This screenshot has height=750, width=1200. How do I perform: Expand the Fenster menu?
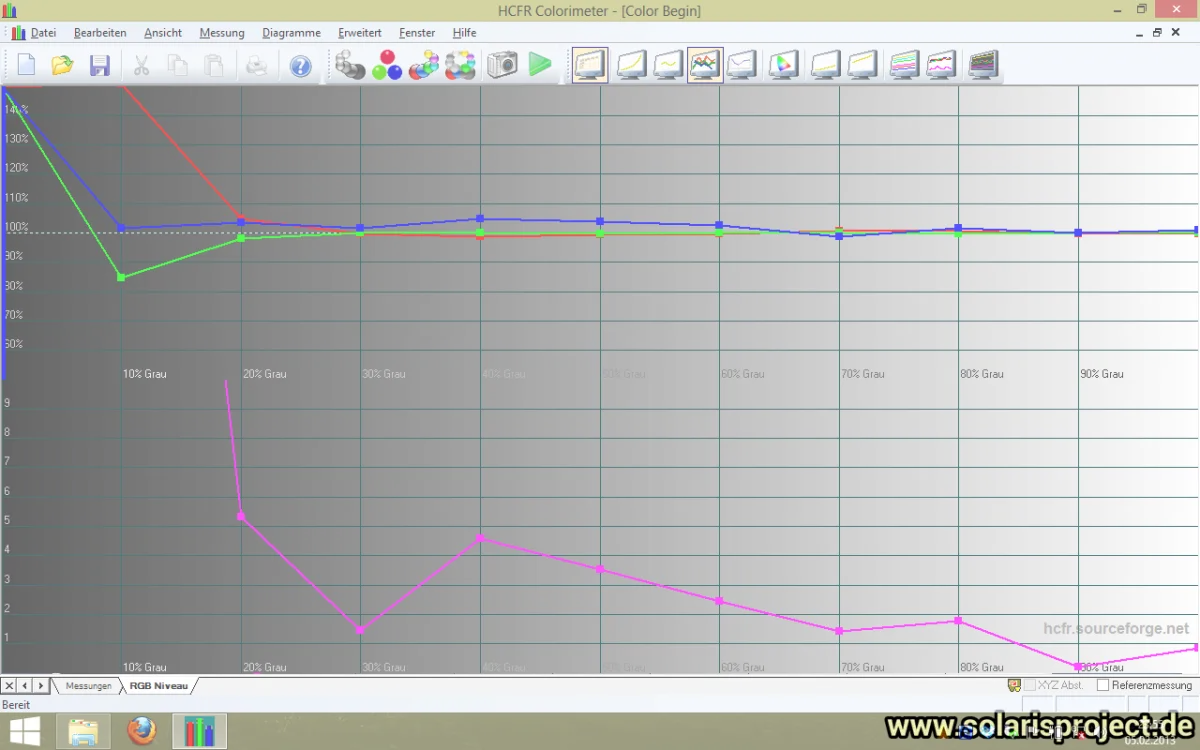[x=417, y=33]
